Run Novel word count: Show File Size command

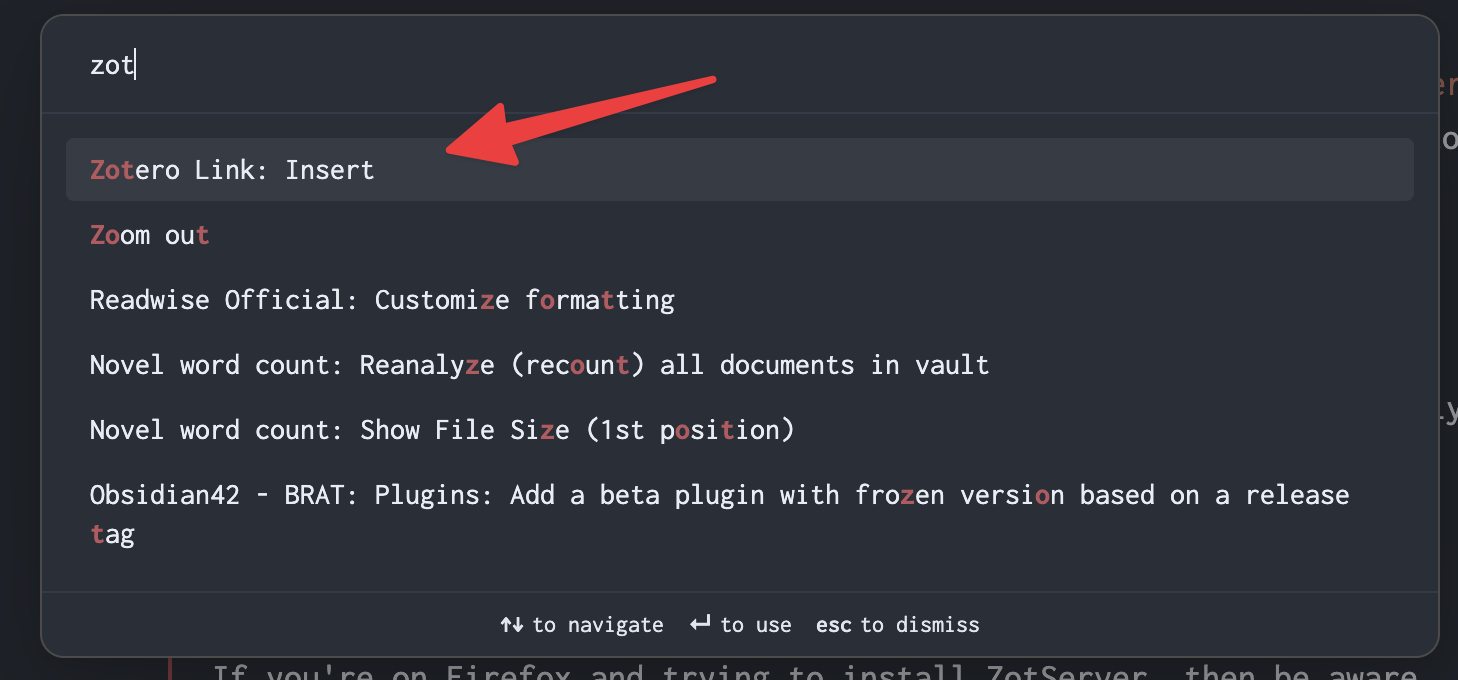(443, 429)
